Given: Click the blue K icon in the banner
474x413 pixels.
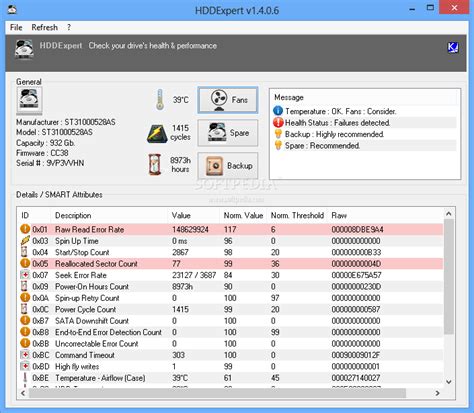Looking at the screenshot, I should pyautogui.click(x=453, y=47).
